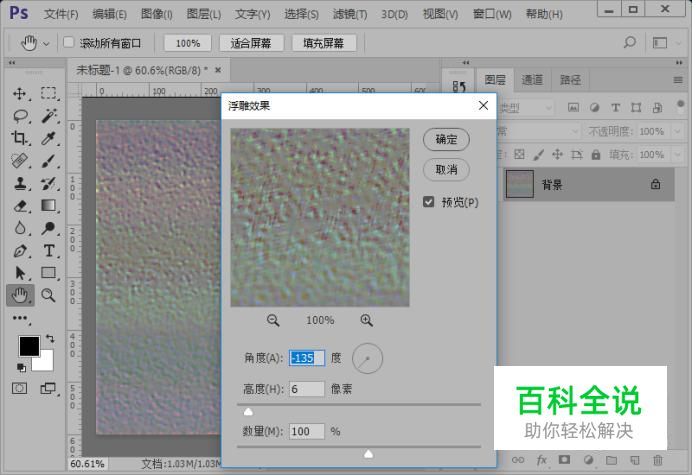692x475 pixels.
Task: Click the height slider handle
Action: pos(248,412)
